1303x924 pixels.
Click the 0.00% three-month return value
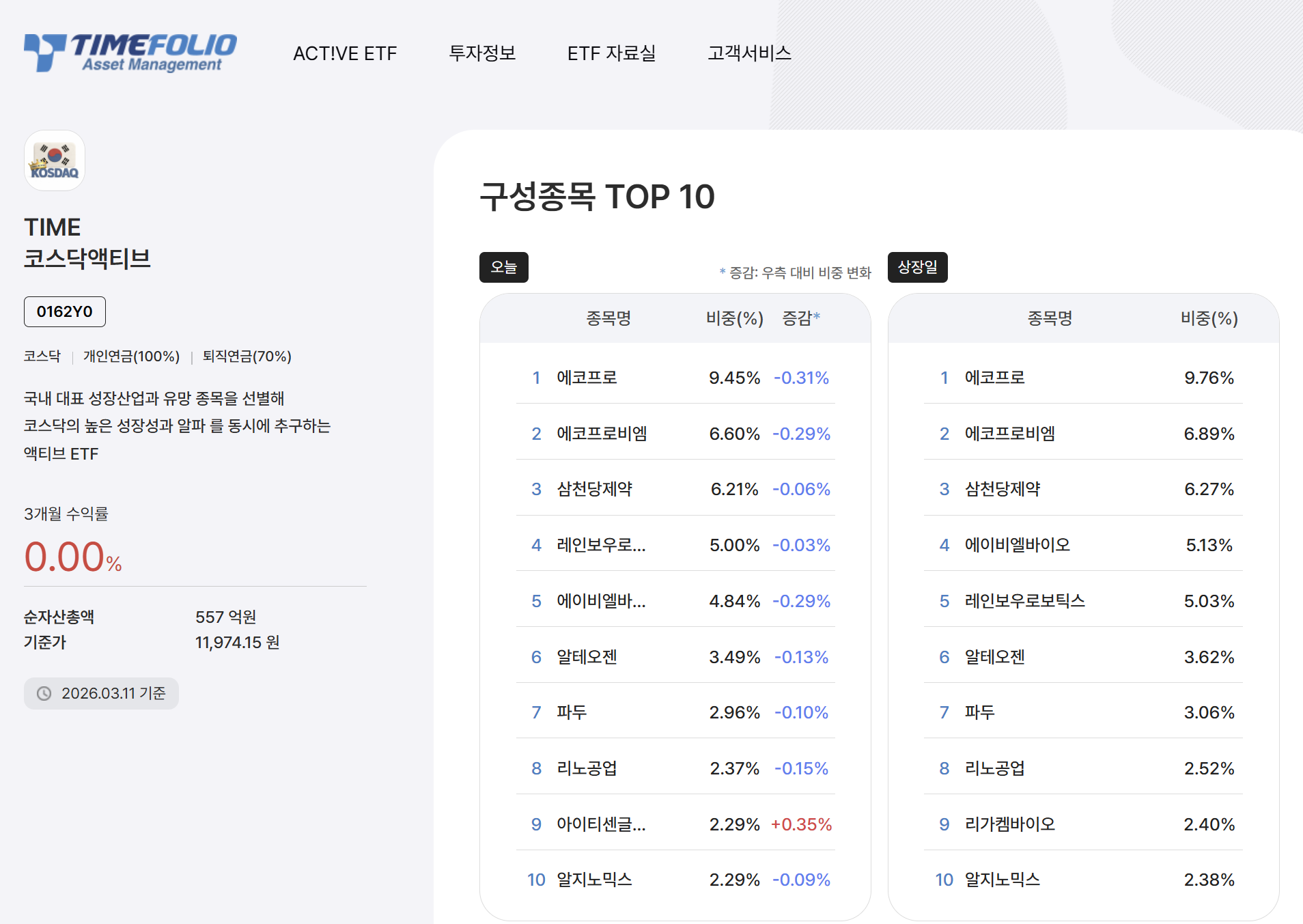(73, 557)
